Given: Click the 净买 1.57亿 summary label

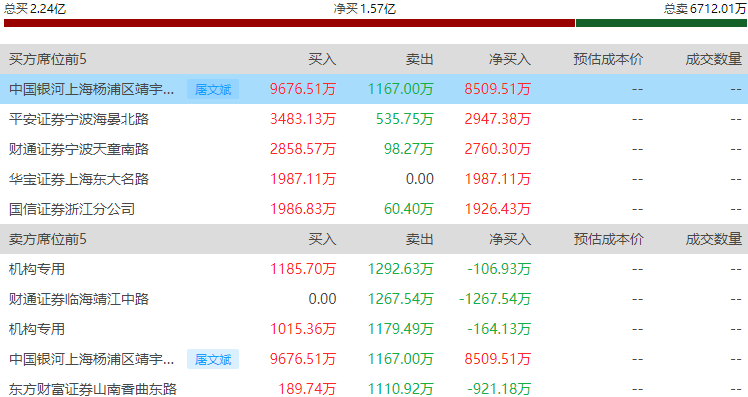Looking at the screenshot, I should pyautogui.click(x=365, y=9).
